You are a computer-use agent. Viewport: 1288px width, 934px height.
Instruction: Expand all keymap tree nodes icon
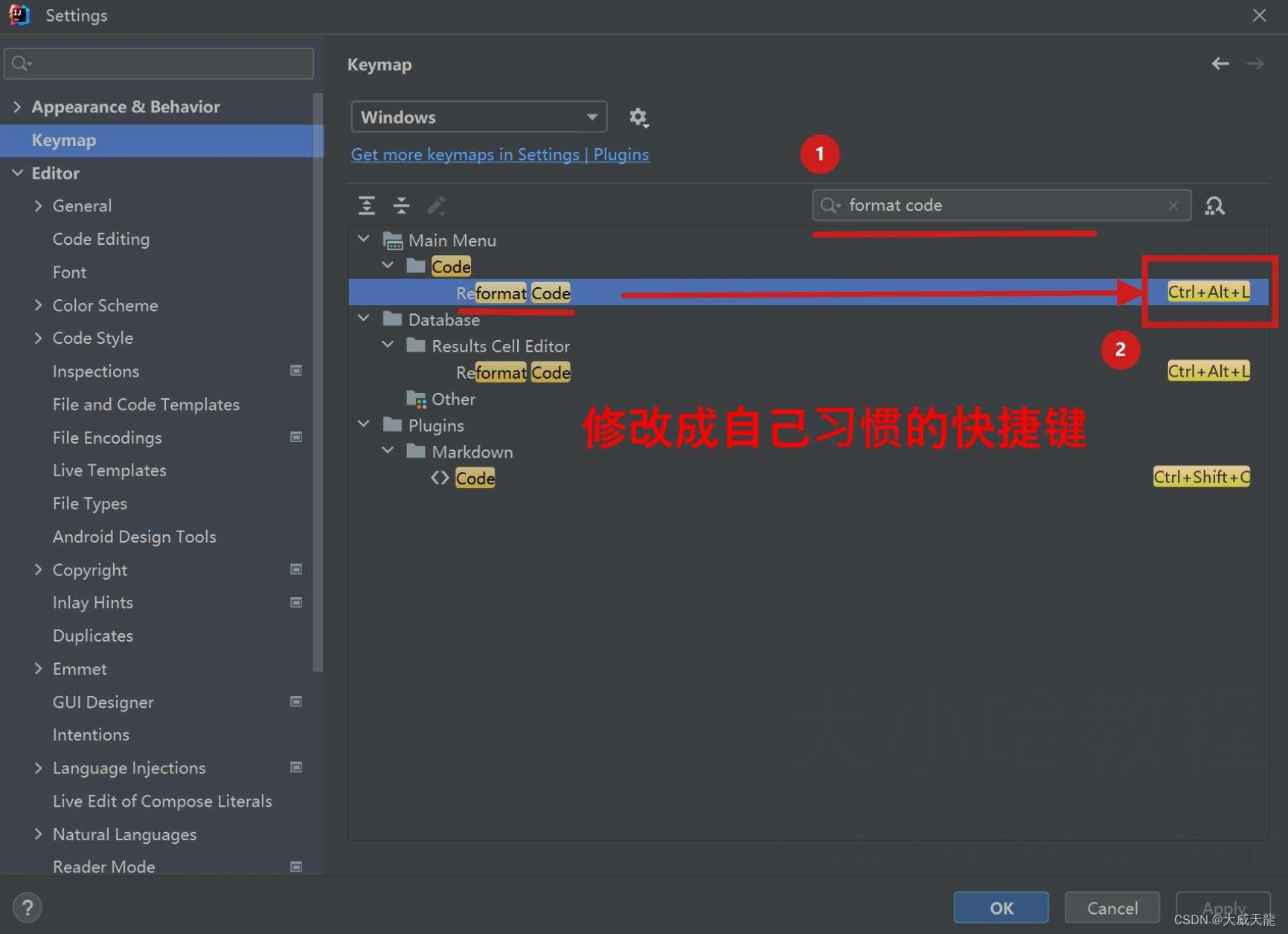coord(366,205)
